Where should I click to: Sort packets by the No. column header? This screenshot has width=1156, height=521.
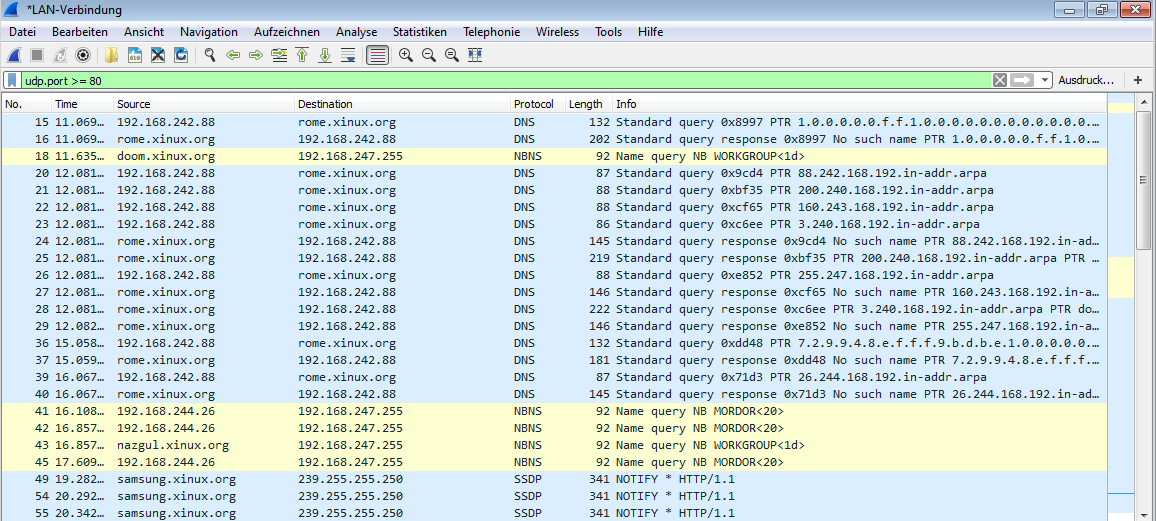click(27, 104)
